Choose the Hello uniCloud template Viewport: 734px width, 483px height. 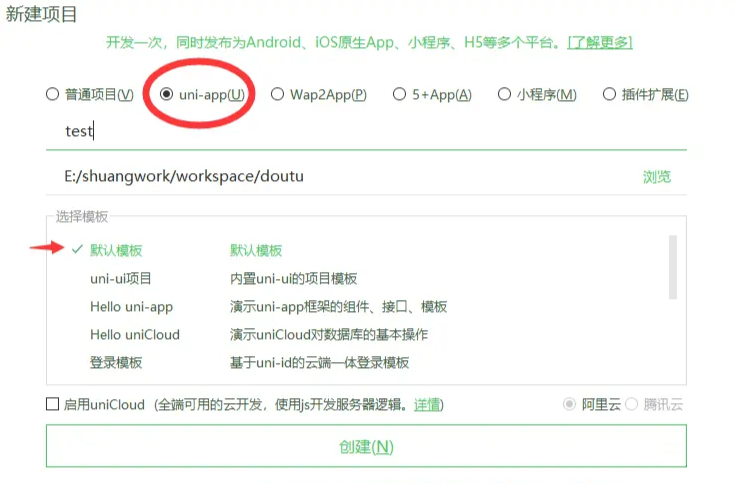click(134, 334)
